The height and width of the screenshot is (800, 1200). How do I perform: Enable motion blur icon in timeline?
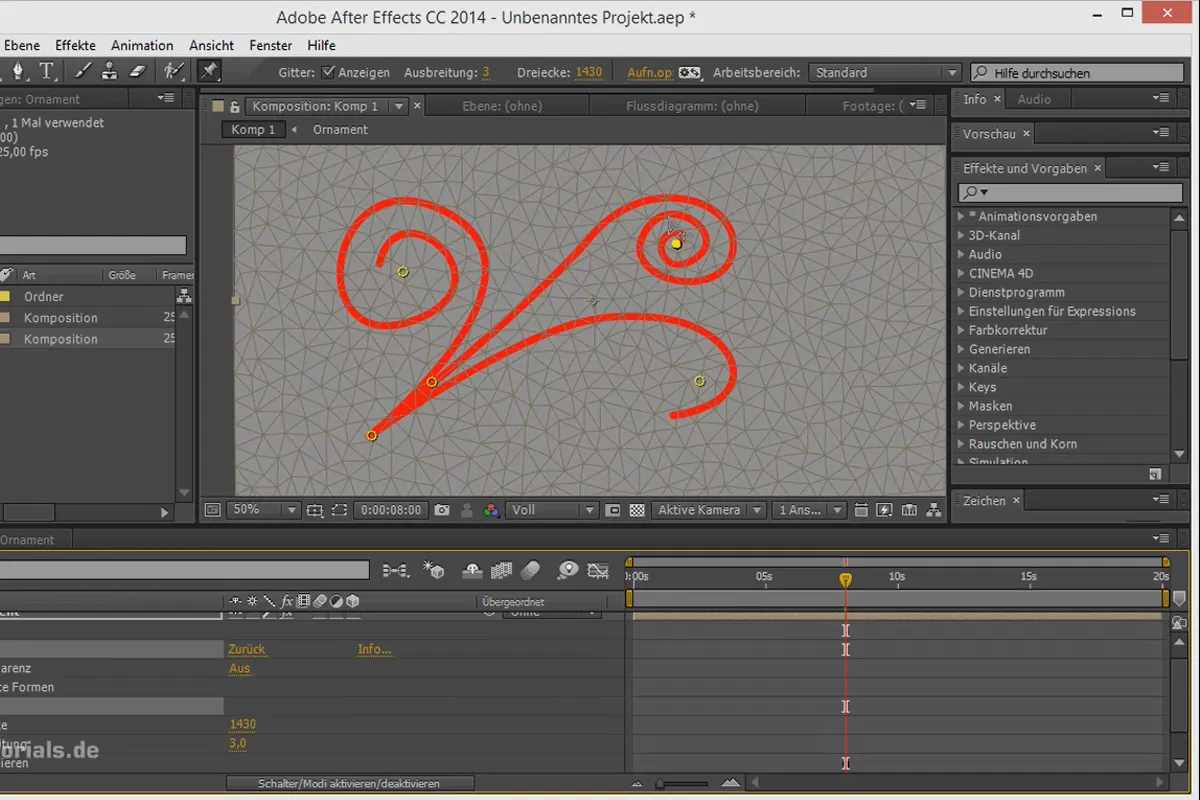pos(531,570)
